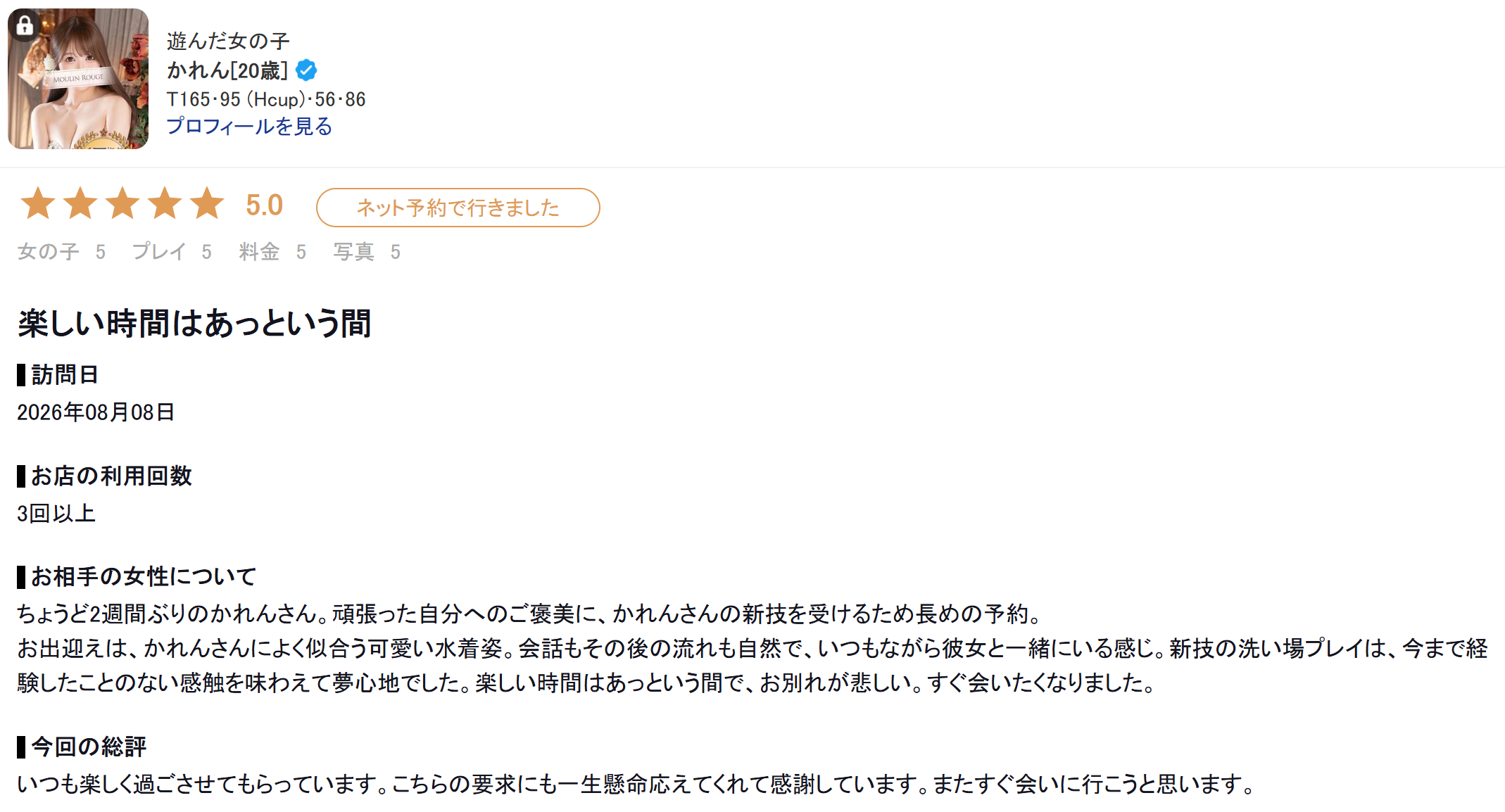This screenshot has height=812, width=1505.
Task: Click the 写真 5 rating label
Action: tap(367, 252)
